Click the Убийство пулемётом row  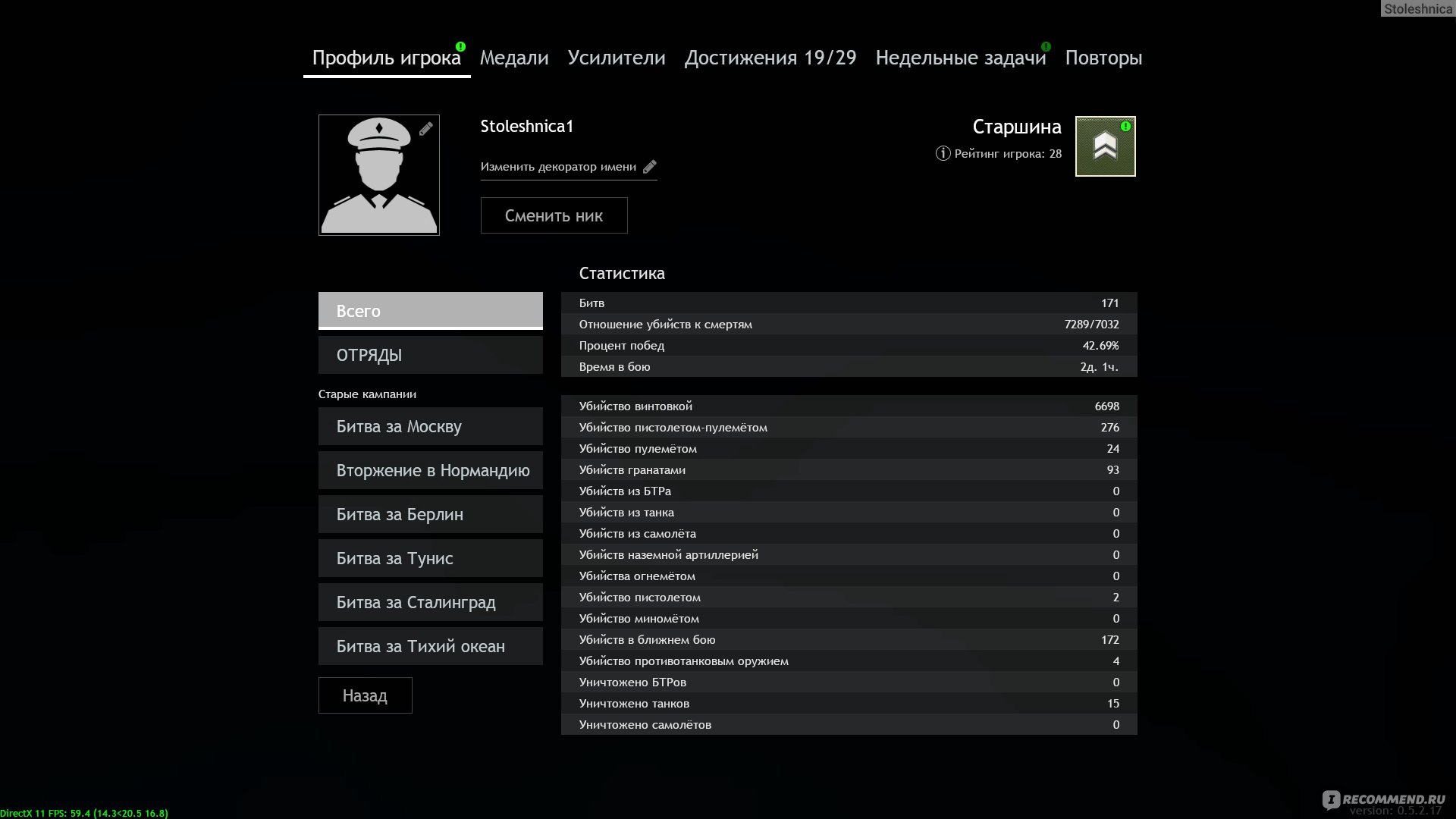(849, 448)
